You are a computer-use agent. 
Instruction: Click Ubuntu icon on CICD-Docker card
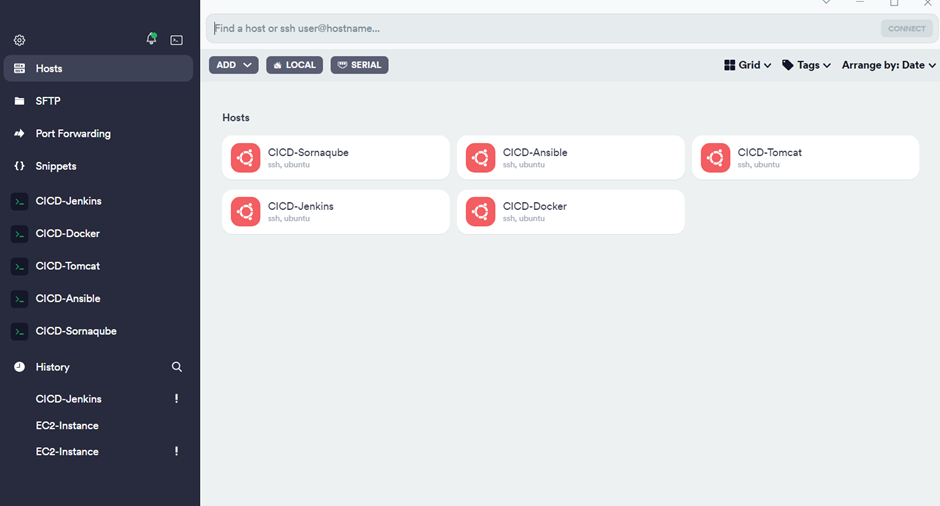pyautogui.click(x=480, y=212)
